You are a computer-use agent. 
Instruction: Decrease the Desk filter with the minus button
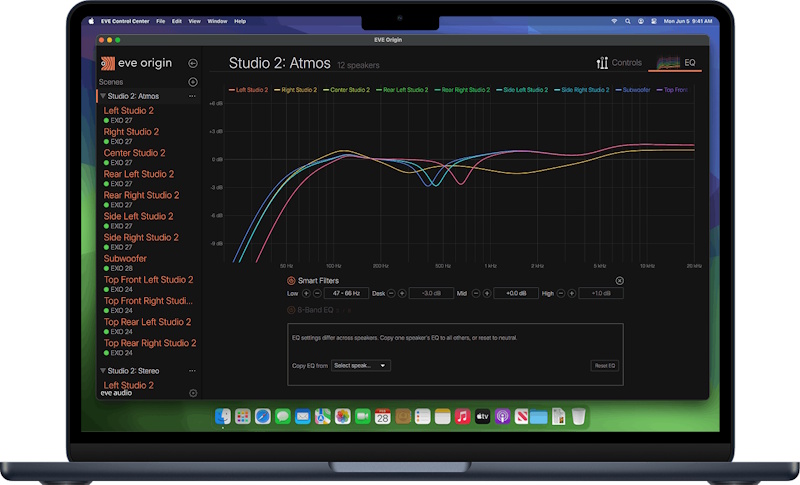point(391,293)
